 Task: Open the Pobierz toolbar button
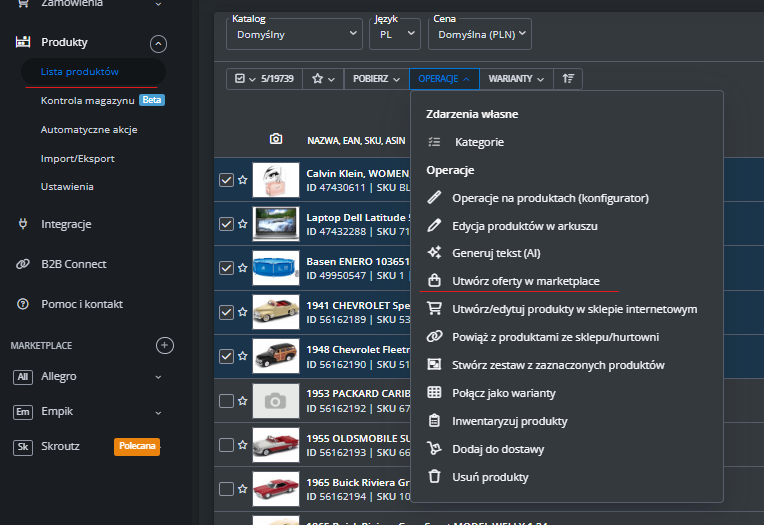(x=376, y=79)
